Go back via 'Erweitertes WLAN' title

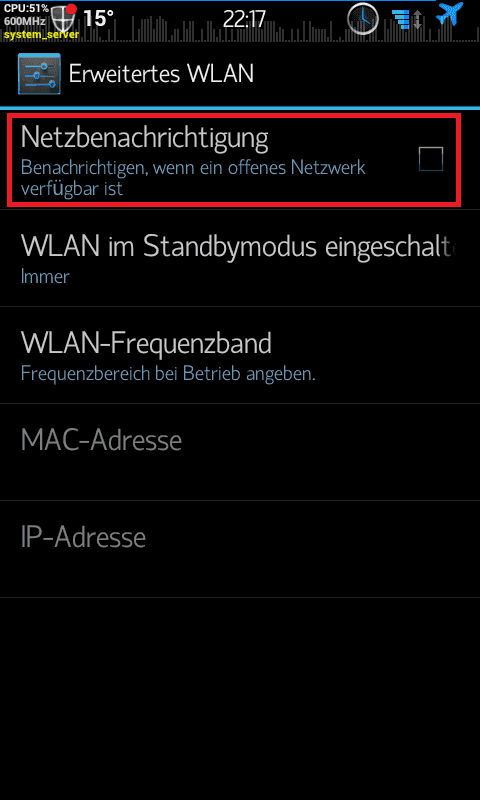pos(161,73)
